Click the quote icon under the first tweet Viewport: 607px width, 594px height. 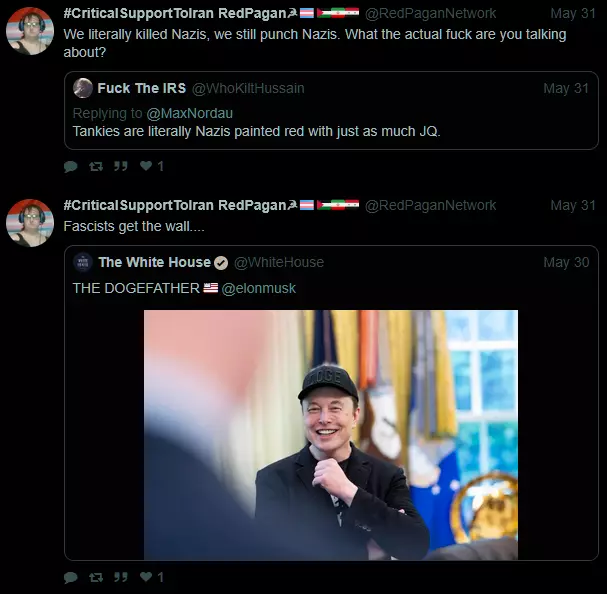[121, 166]
